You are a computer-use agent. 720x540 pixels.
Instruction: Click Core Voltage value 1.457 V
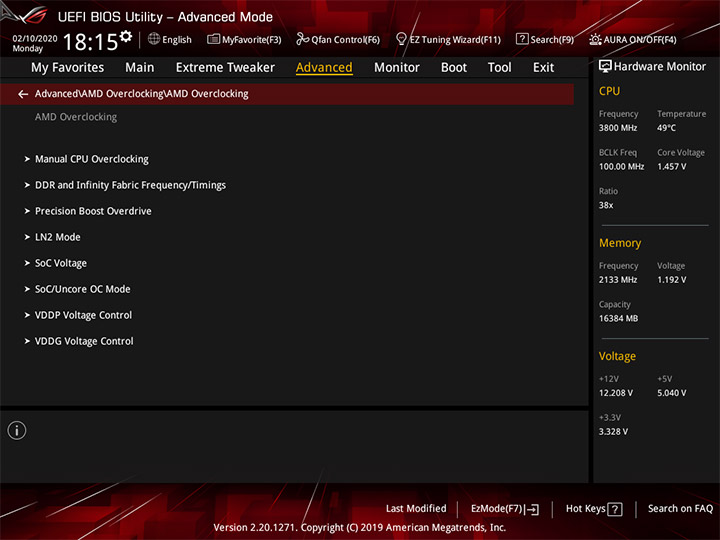click(x=671, y=167)
